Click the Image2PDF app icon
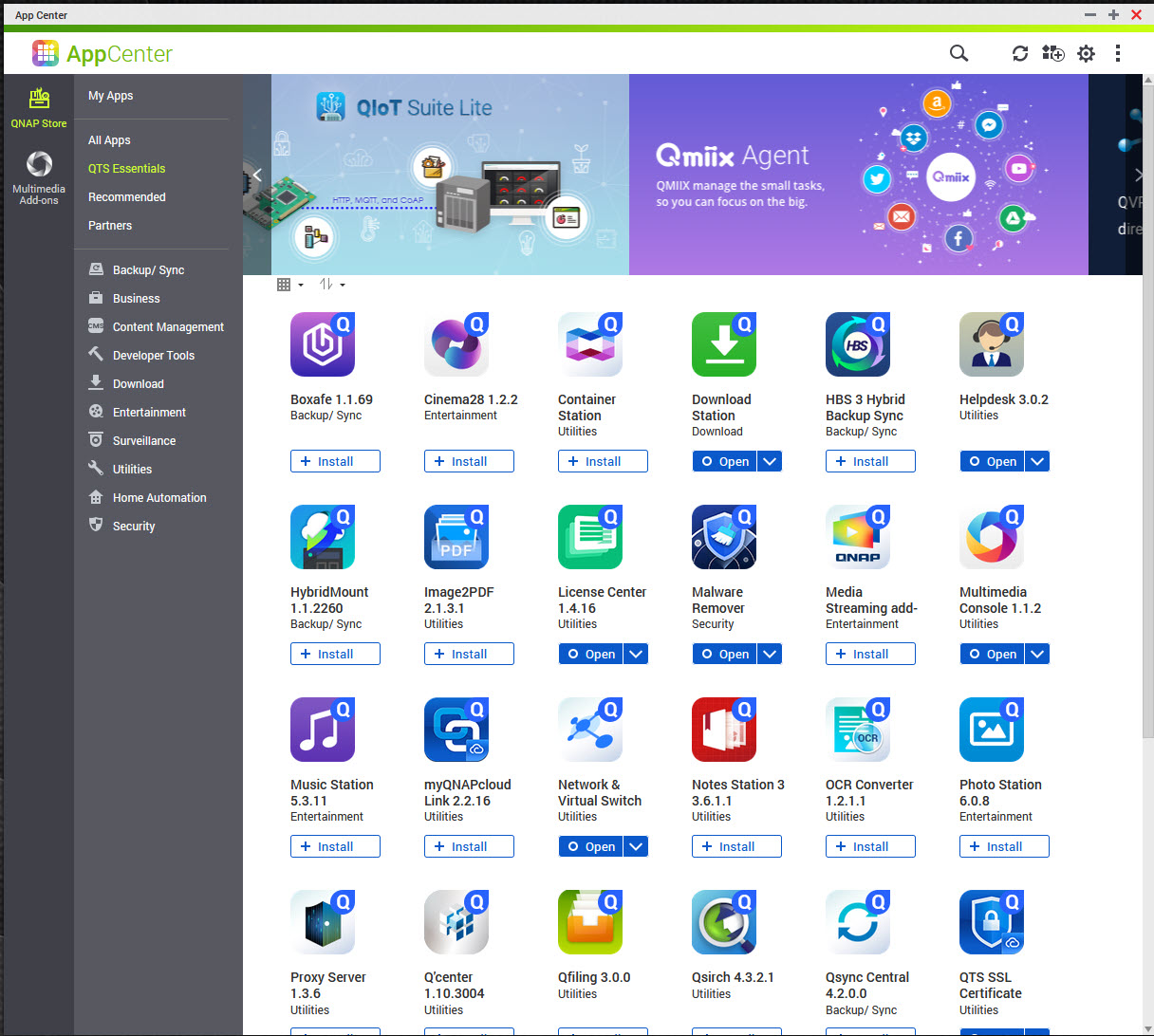 tap(456, 537)
